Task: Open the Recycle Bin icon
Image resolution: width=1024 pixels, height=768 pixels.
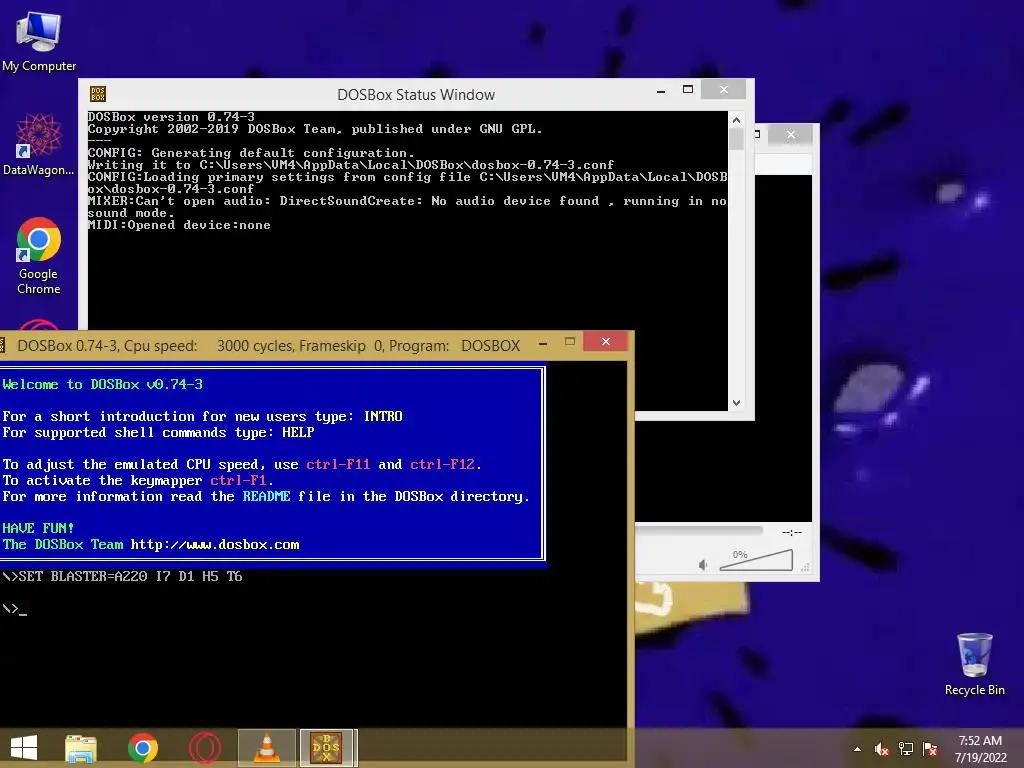Action: pos(974,664)
